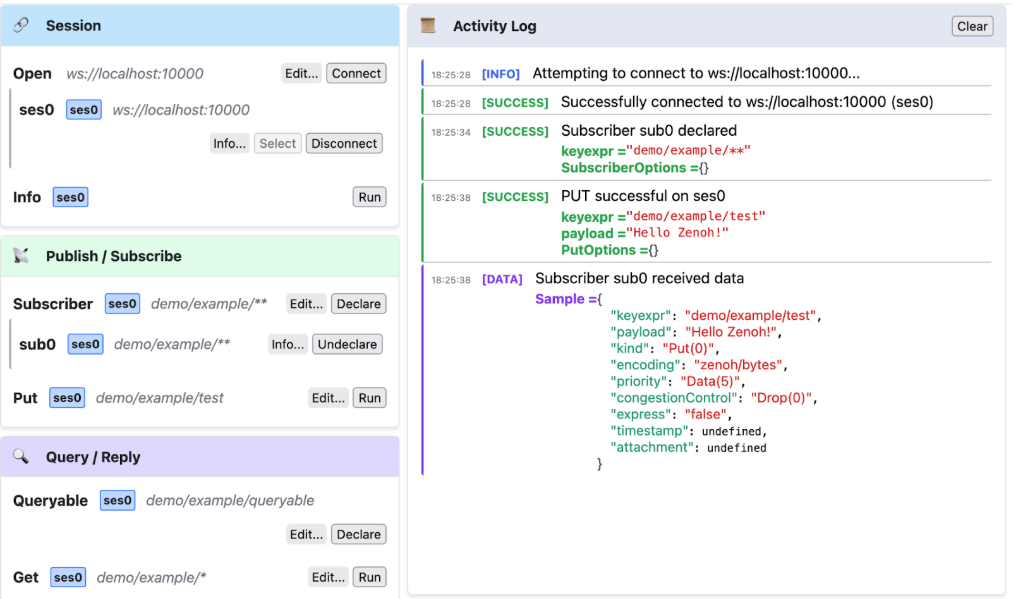Click the Activity Log scroll icon
This screenshot has height=599, width=1013.
(427, 25)
